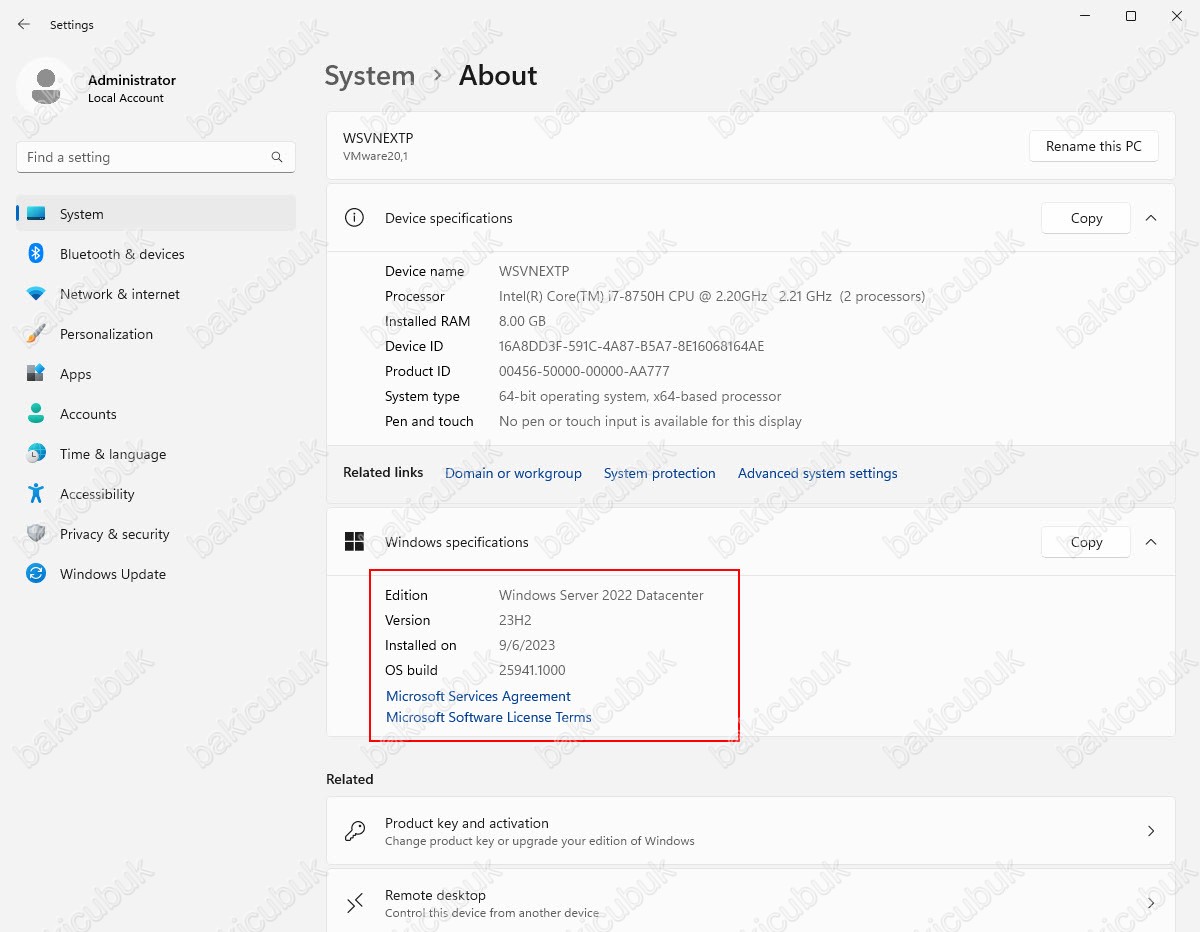
Task: Open Accounts settings
Action: (x=156, y=414)
